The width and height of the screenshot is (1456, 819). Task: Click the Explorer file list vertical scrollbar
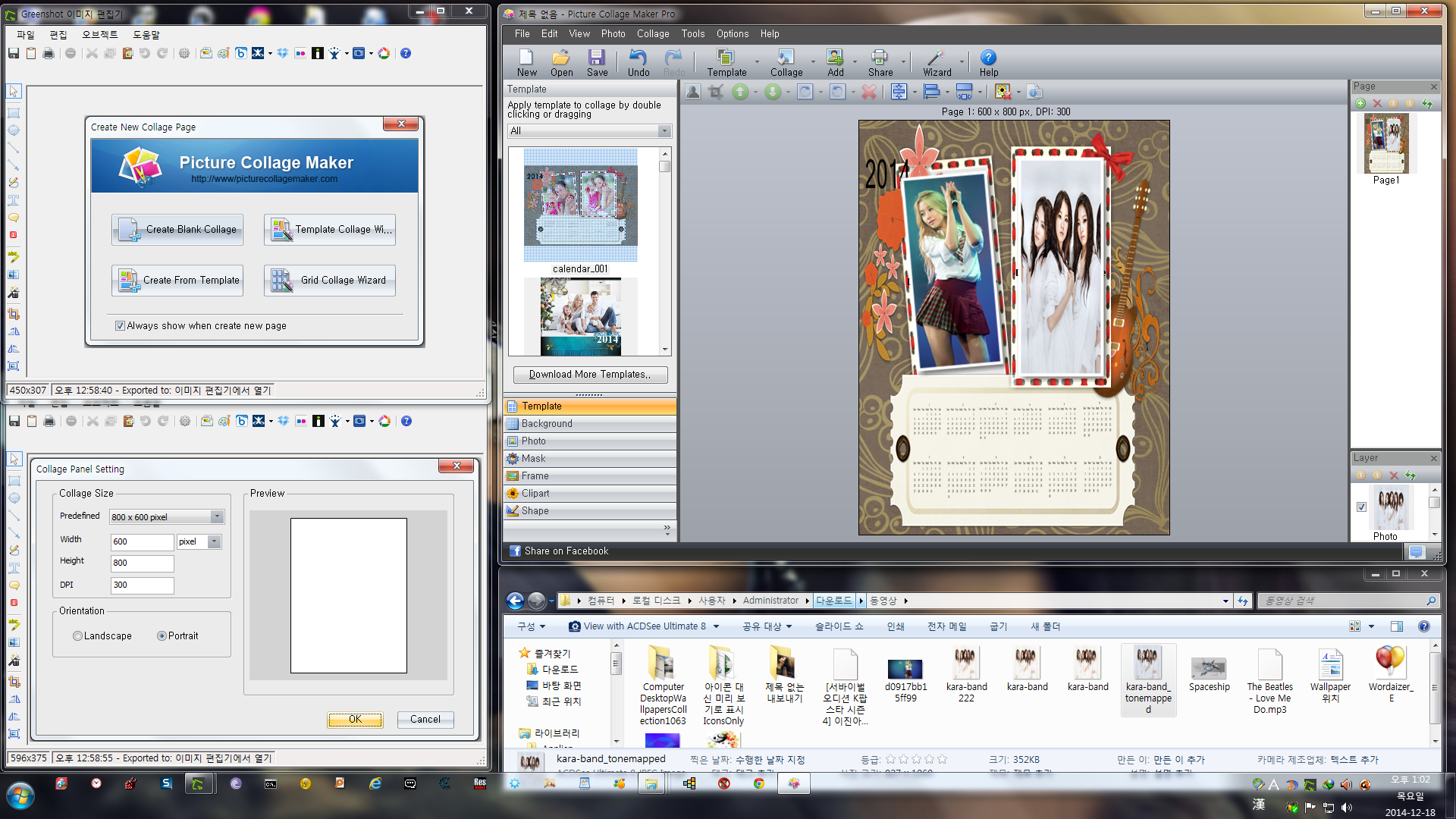[x=1434, y=692]
